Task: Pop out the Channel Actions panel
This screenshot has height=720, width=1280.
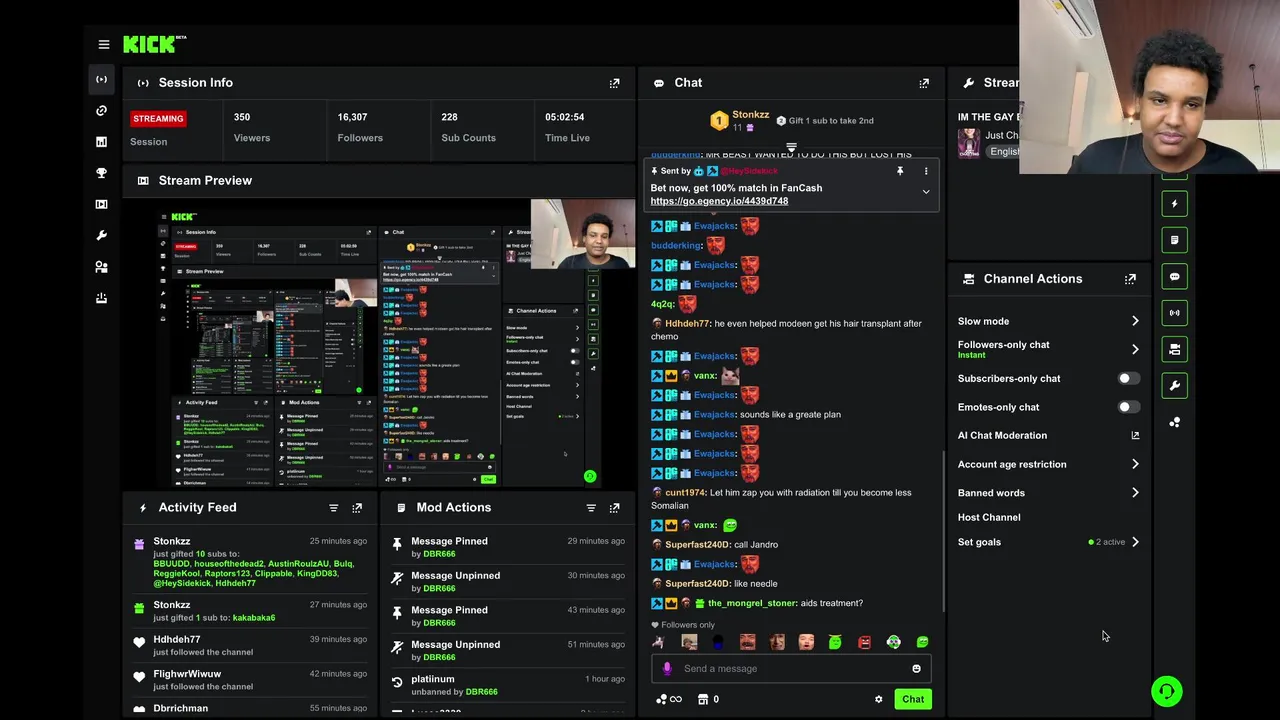Action: pyautogui.click(x=1130, y=279)
